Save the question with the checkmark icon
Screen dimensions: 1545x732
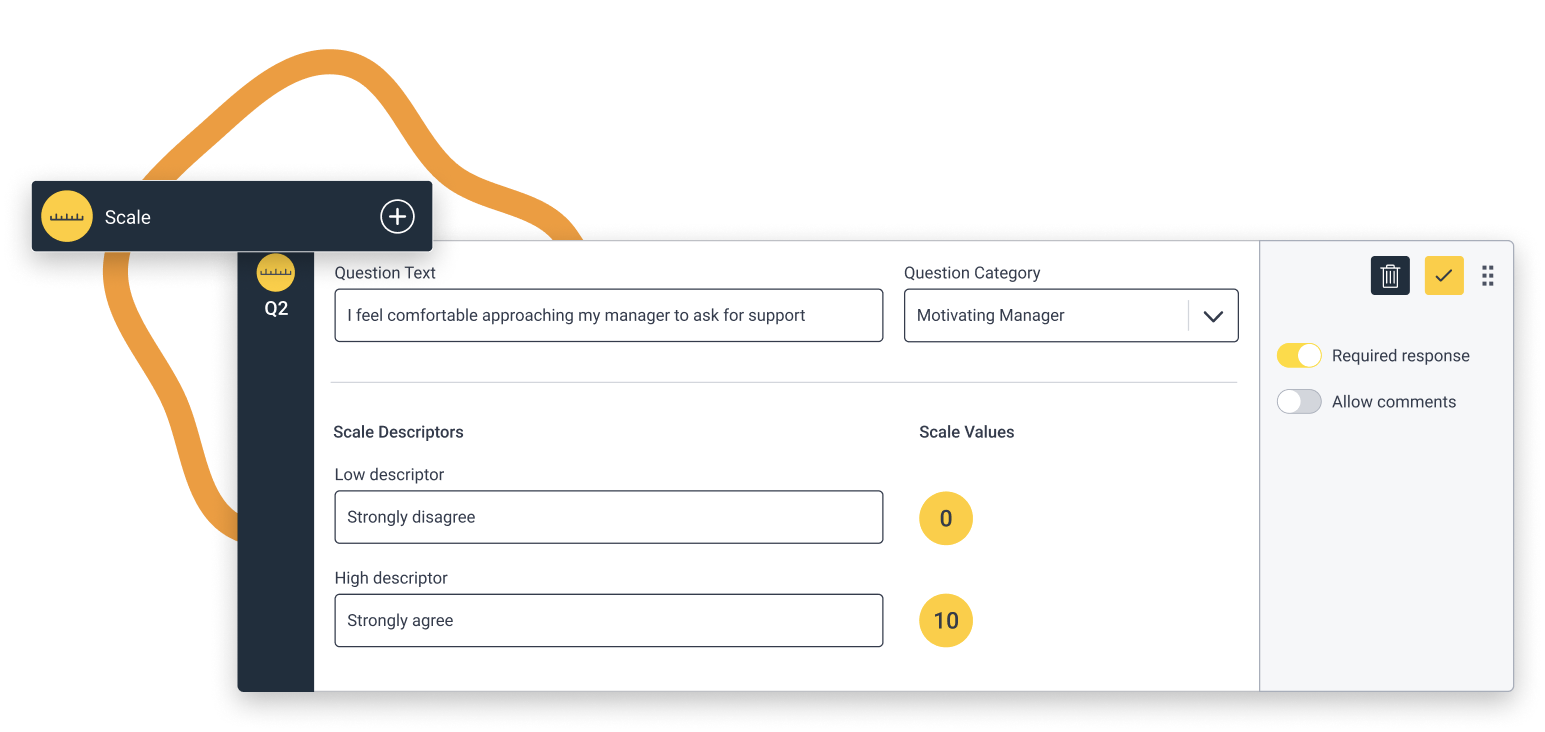(x=1444, y=276)
